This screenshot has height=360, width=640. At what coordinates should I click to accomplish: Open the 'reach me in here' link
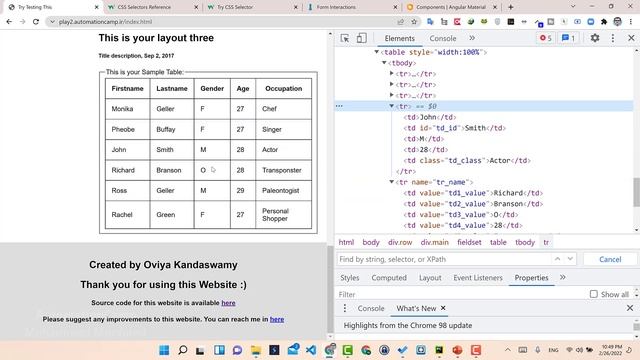[277, 319]
